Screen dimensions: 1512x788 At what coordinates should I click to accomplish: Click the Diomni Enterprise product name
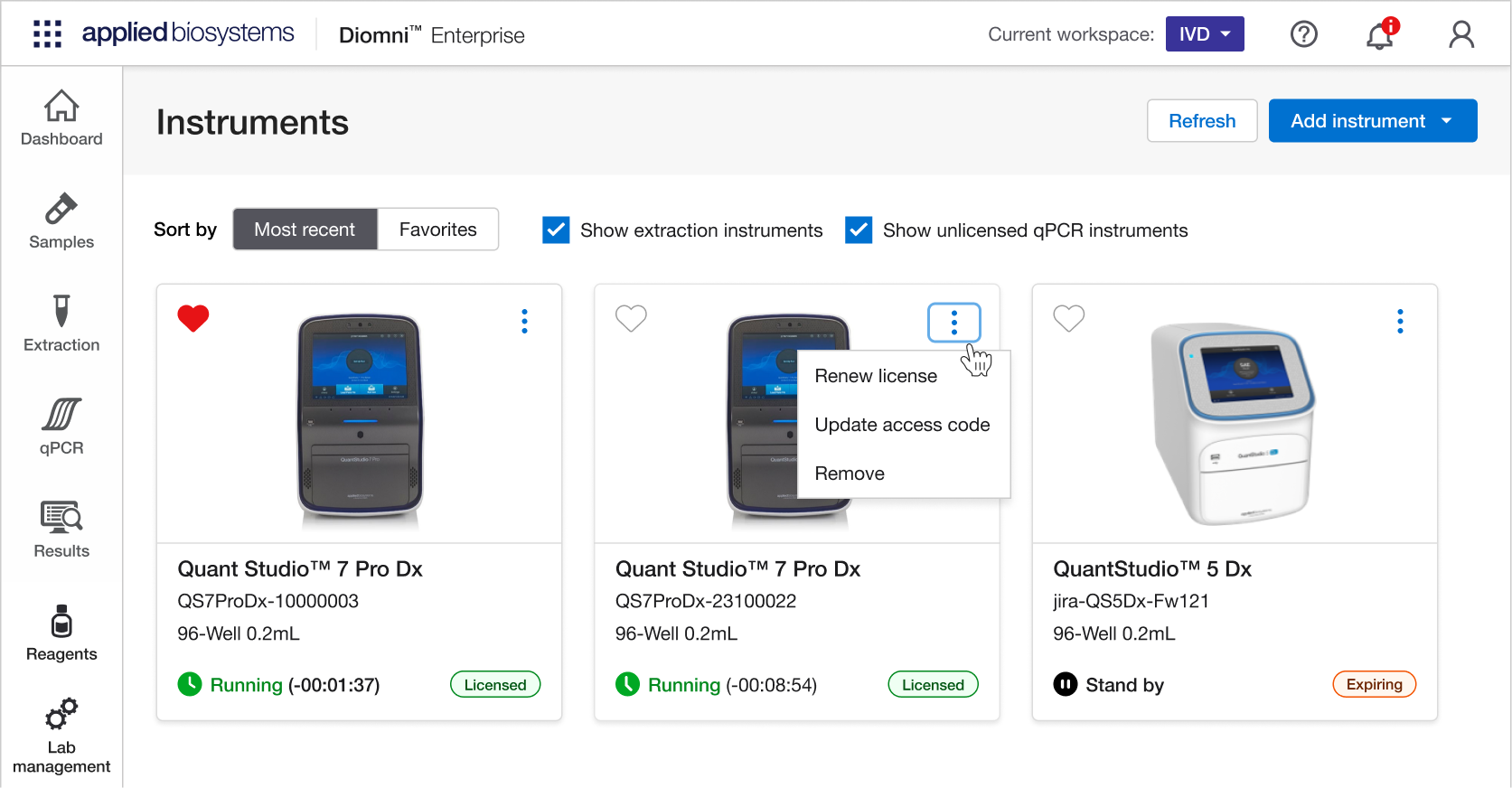point(432,35)
